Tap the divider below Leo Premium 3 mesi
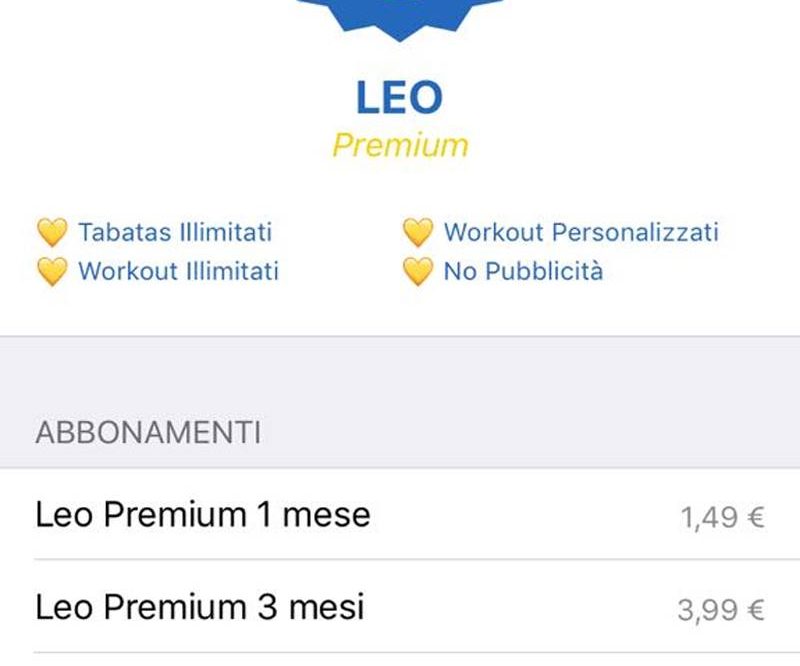The width and height of the screenshot is (800, 666). point(417,652)
